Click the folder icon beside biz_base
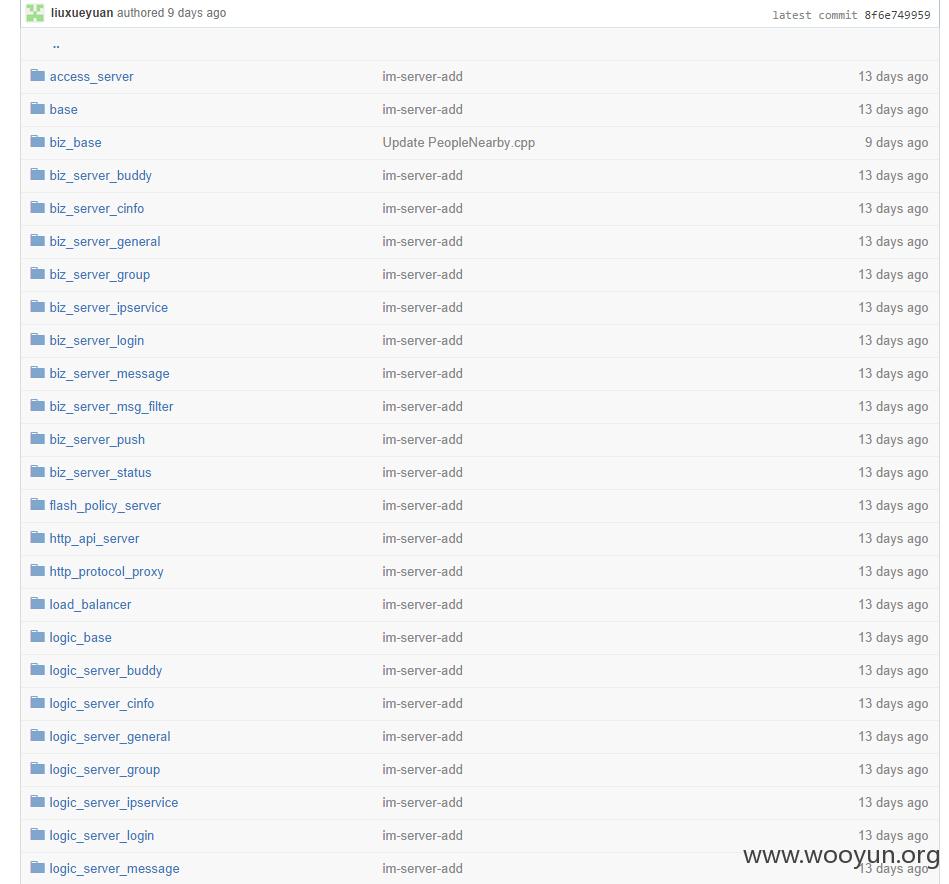Image resolution: width=949 pixels, height=884 pixels. point(38,141)
